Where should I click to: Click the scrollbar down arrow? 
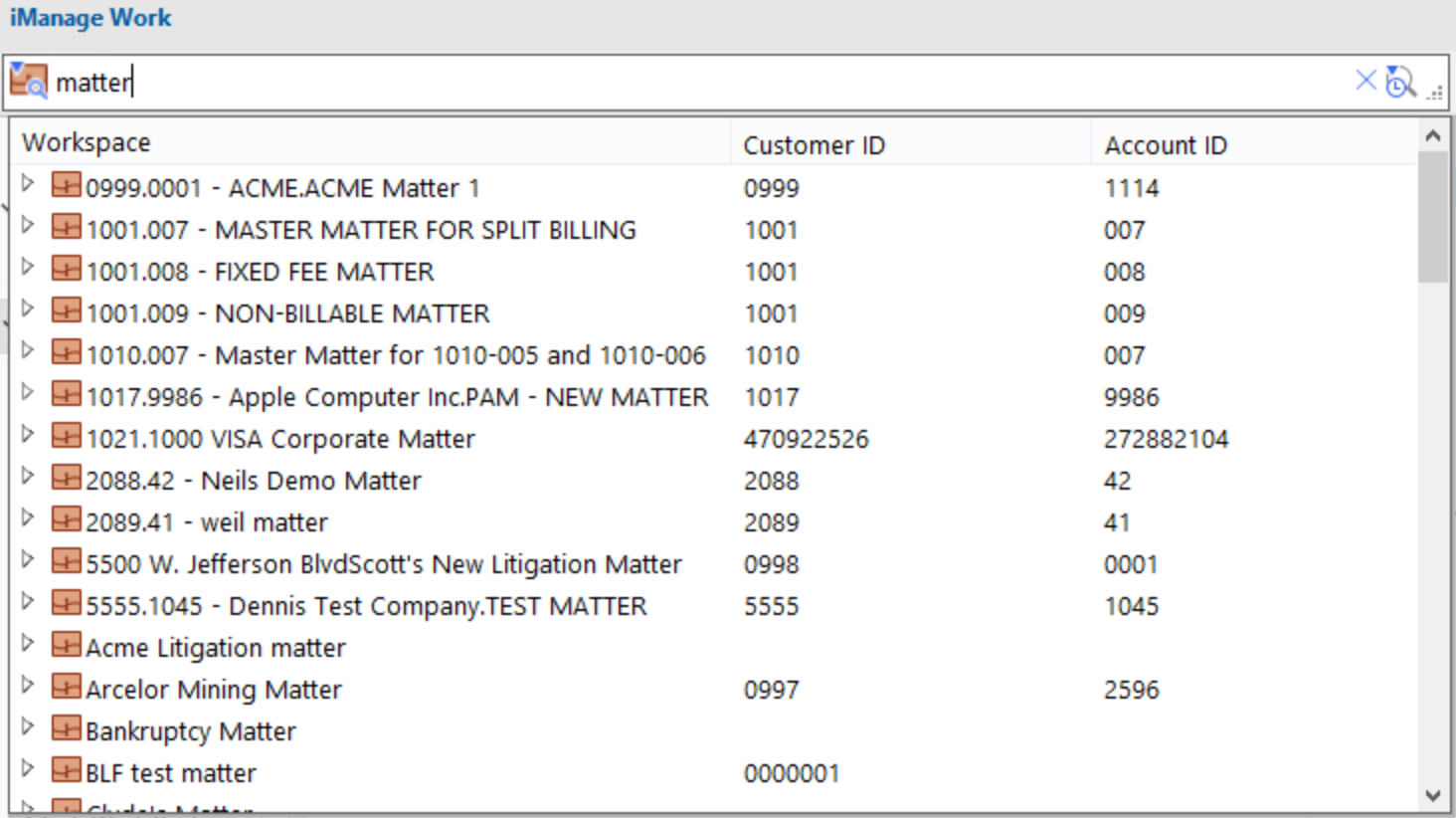pos(1432,796)
